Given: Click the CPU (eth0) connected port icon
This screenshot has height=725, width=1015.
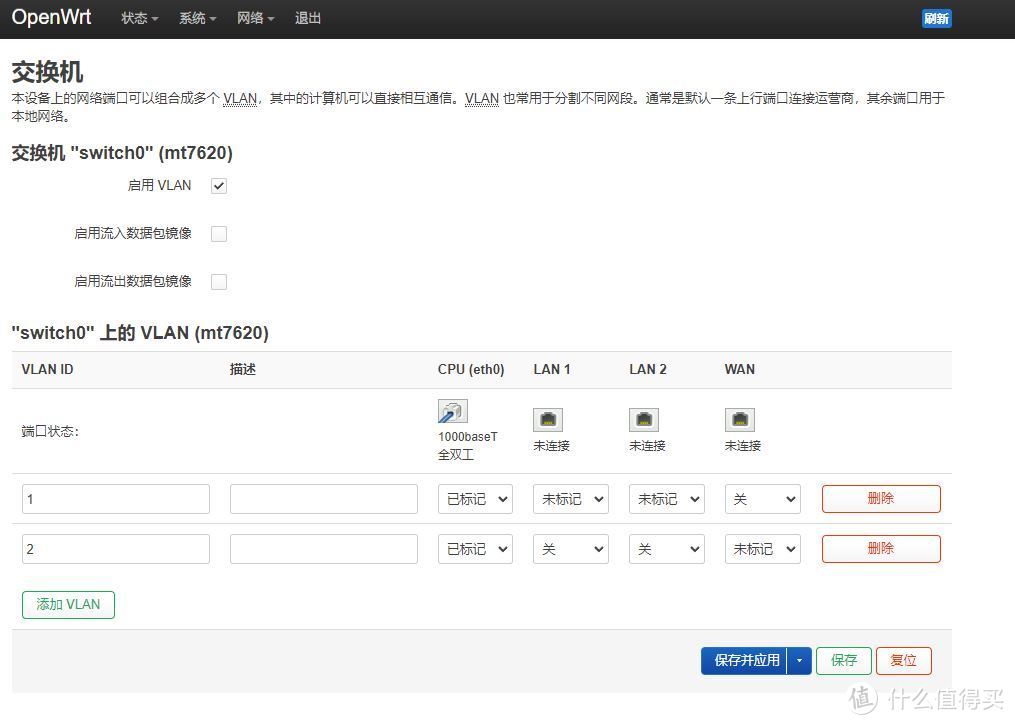Looking at the screenshot, I should pyautogui.click(x=451, y=411).
